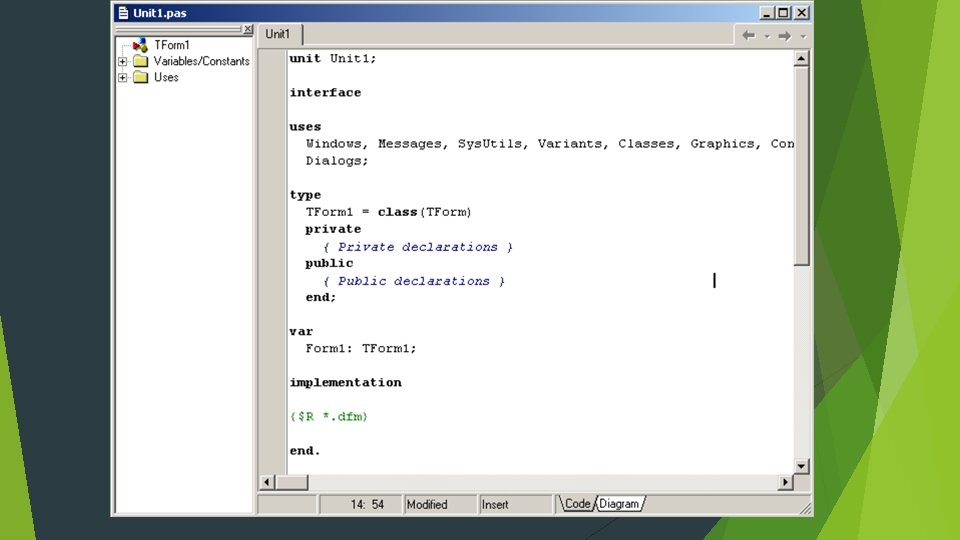Click '{ Public declarations }' comment
Viewport: 960px width, 540px height.
[413, 281]
